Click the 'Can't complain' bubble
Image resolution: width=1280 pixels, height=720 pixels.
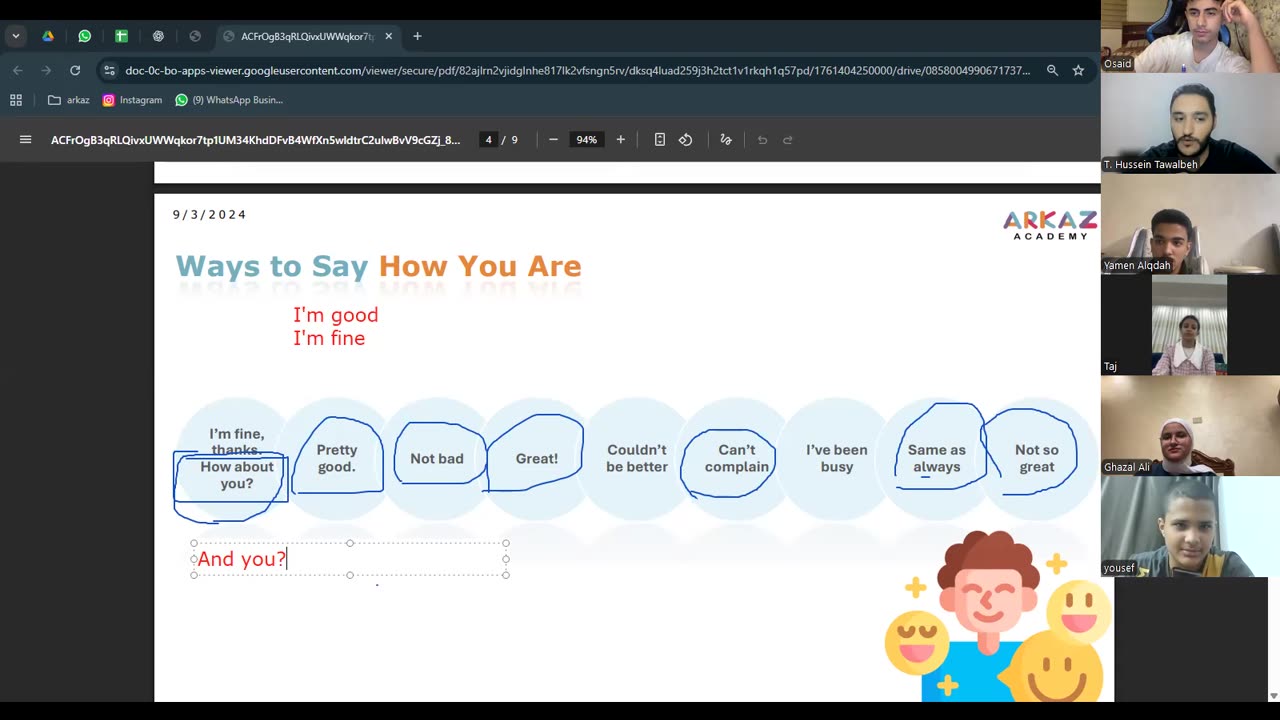tap(737, 458)
